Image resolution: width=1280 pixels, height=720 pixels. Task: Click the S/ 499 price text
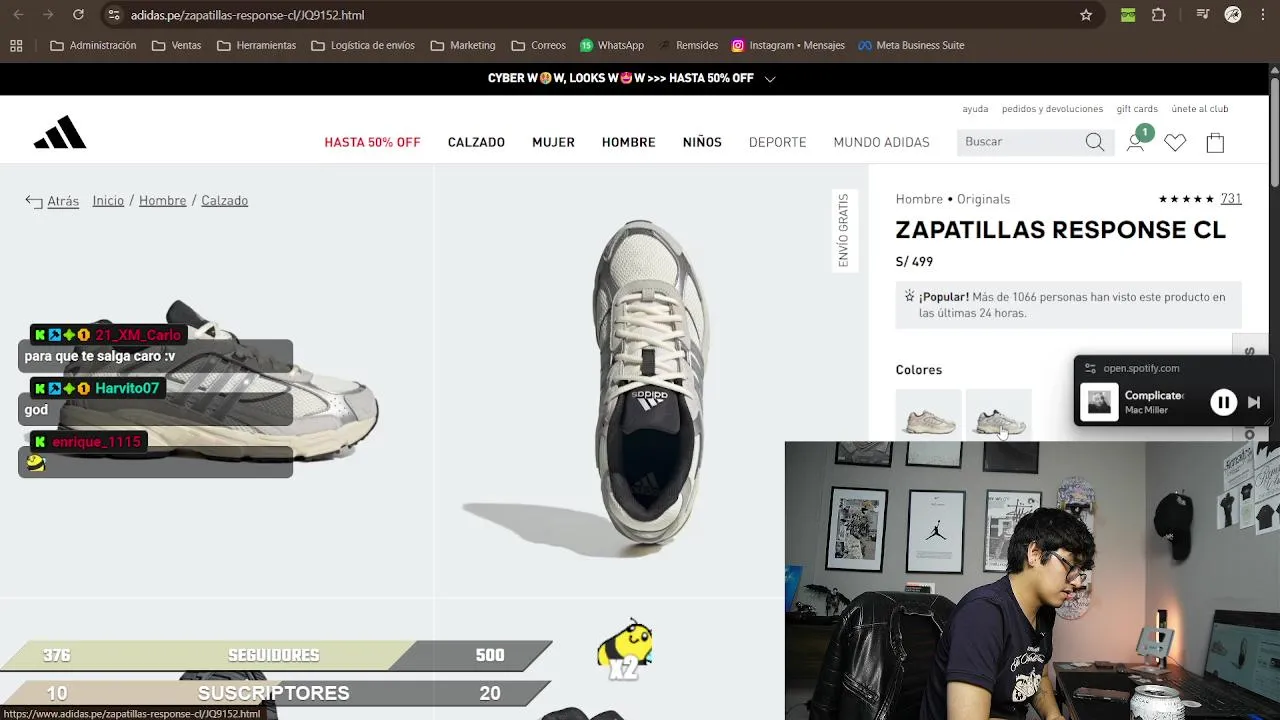tap(914, 262)
